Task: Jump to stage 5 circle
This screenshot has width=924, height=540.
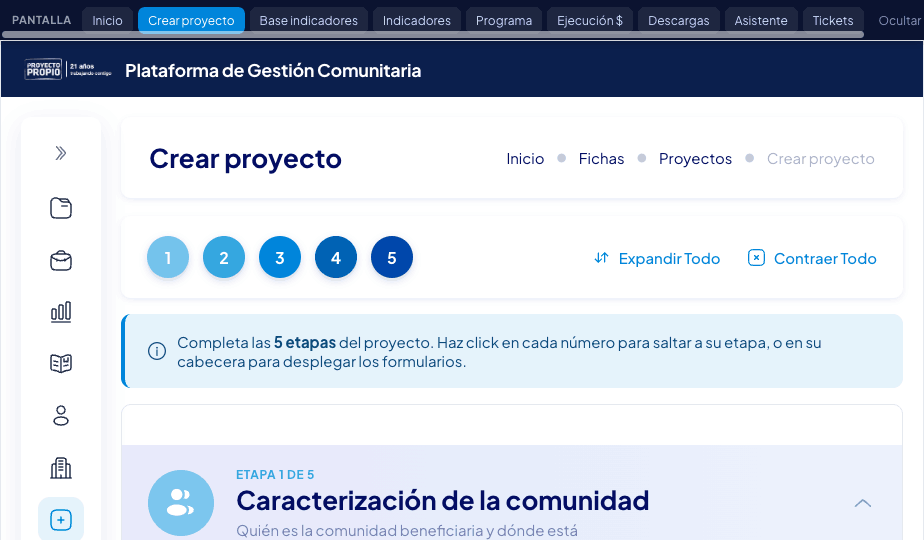Action: pos(392,257)
